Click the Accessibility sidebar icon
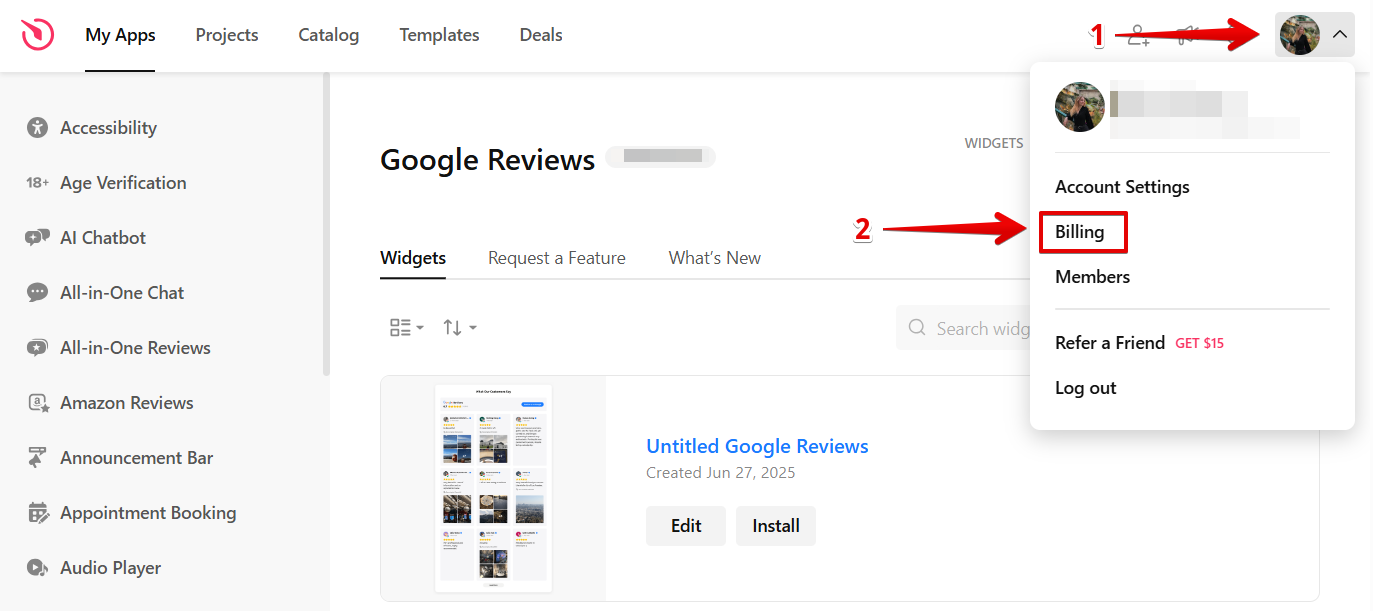 coord(38,128)
